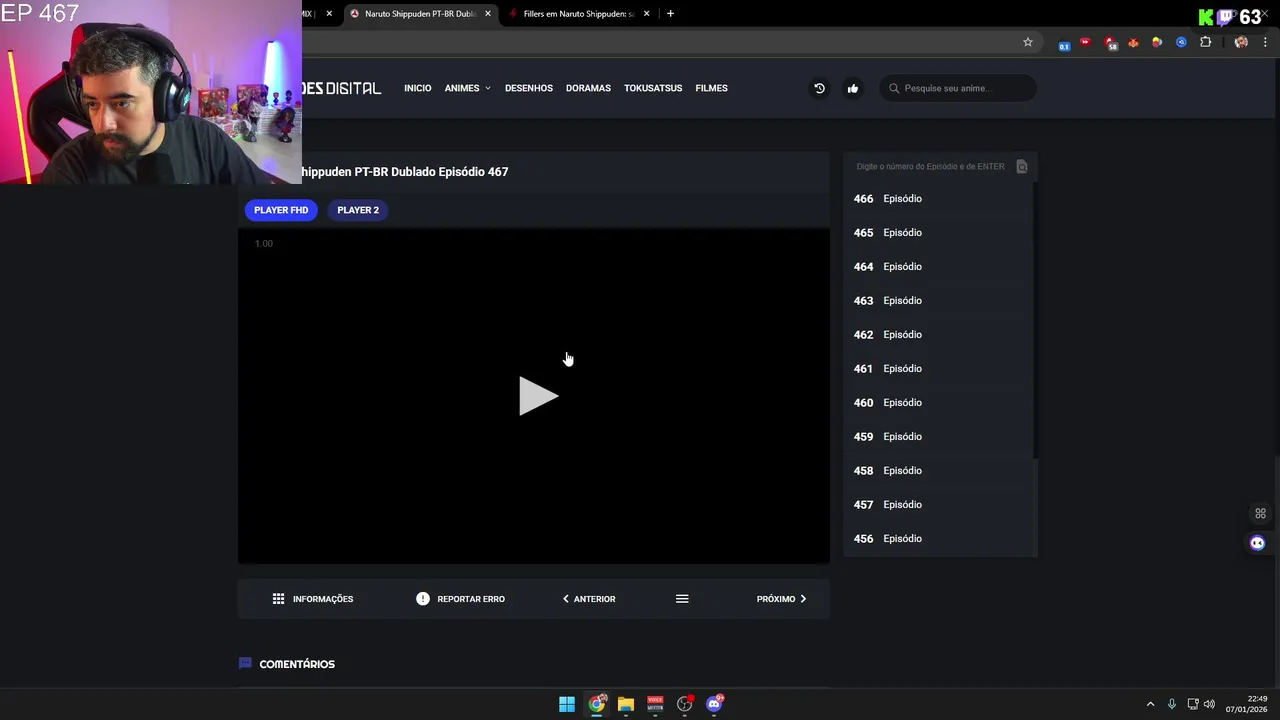The image size is (1280, 720).
Task: Click the Voicemeeter taskbar icon
Action: click(655, 704)
